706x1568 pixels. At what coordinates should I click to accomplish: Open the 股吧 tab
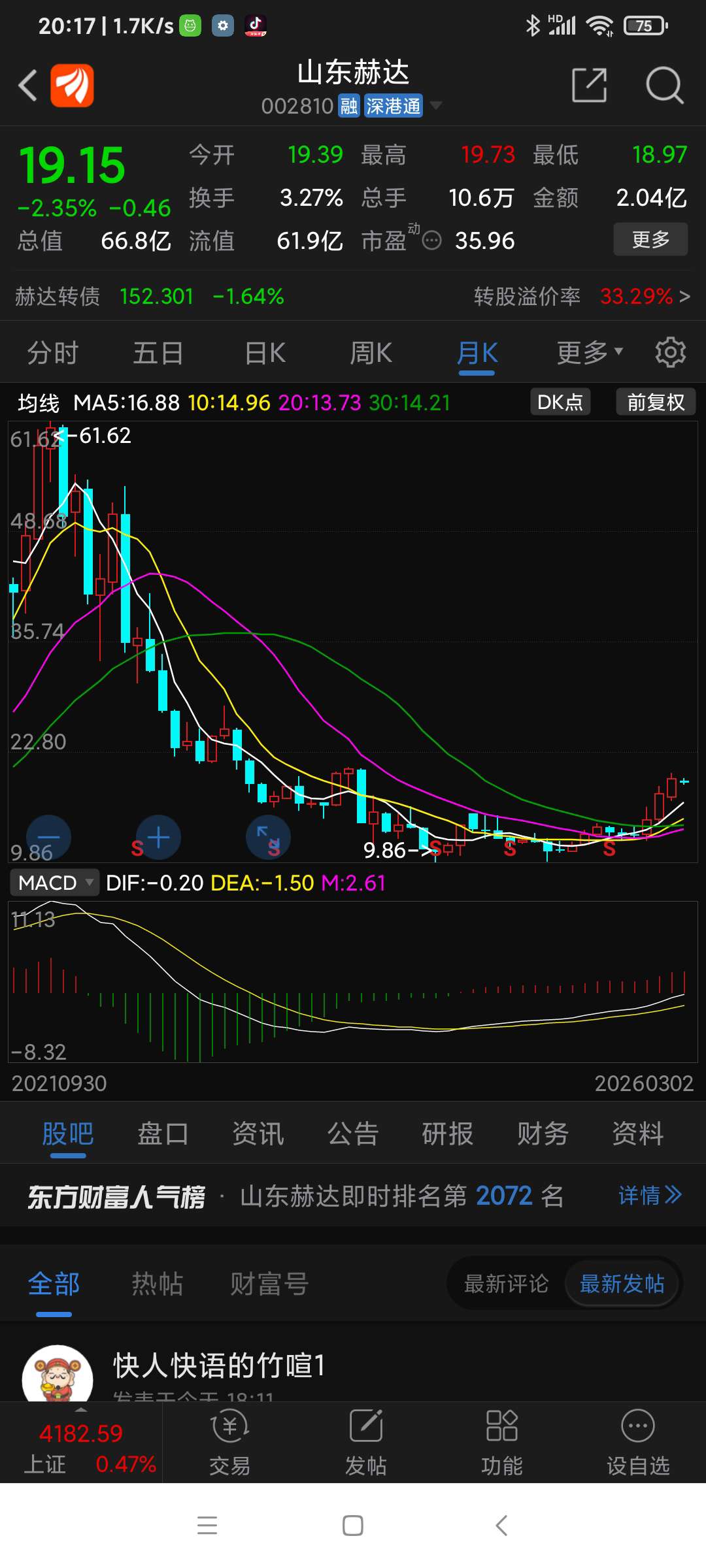68,1134
